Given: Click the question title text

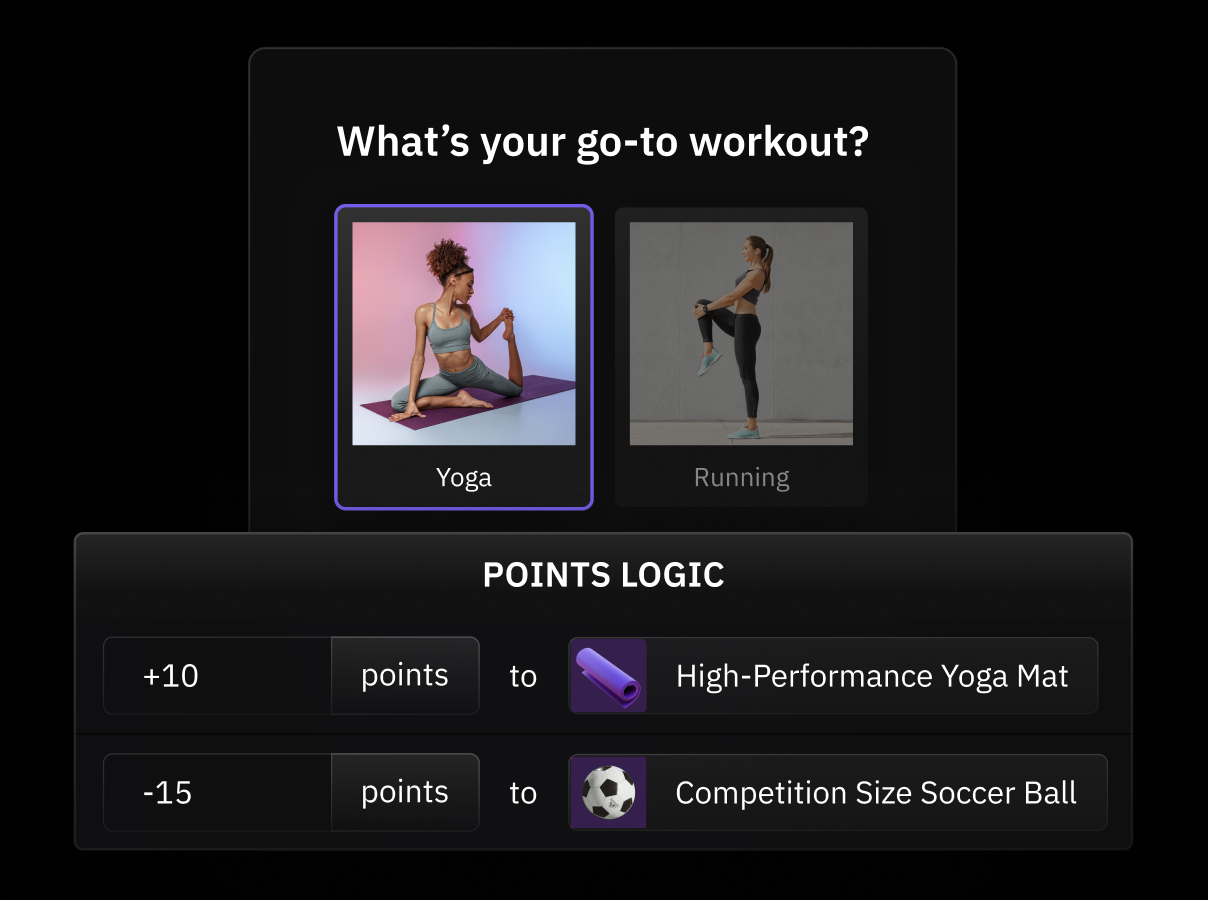Looking at the screenshot, I should (604, 142).
